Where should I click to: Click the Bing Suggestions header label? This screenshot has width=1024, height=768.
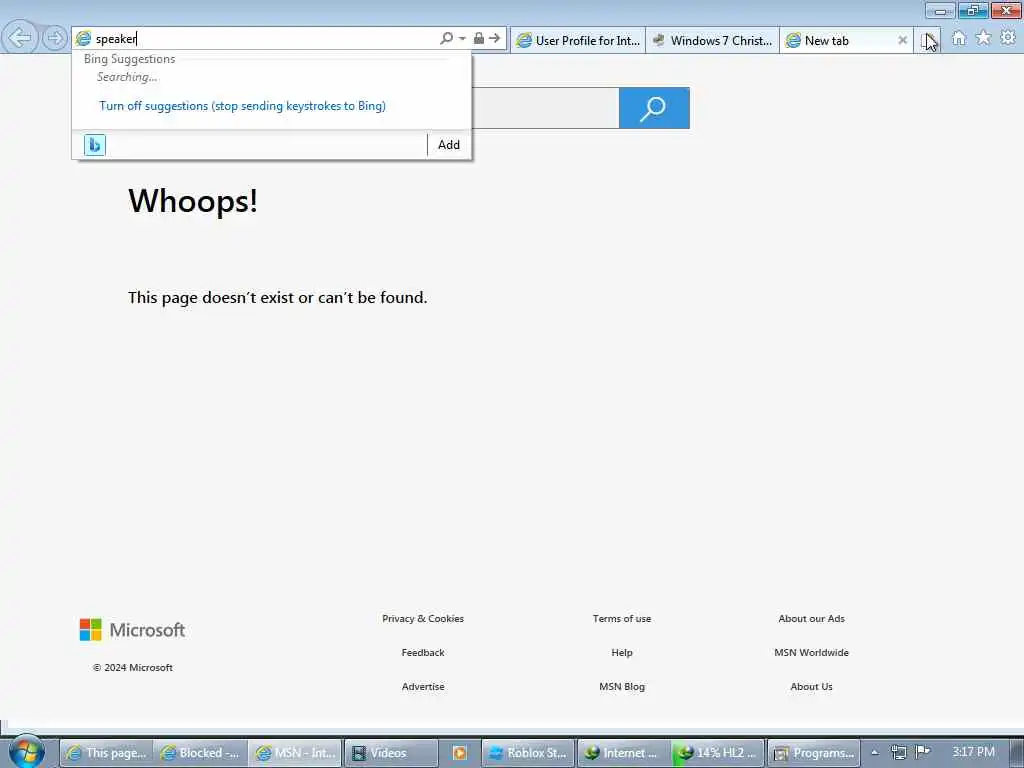point(129,59)
